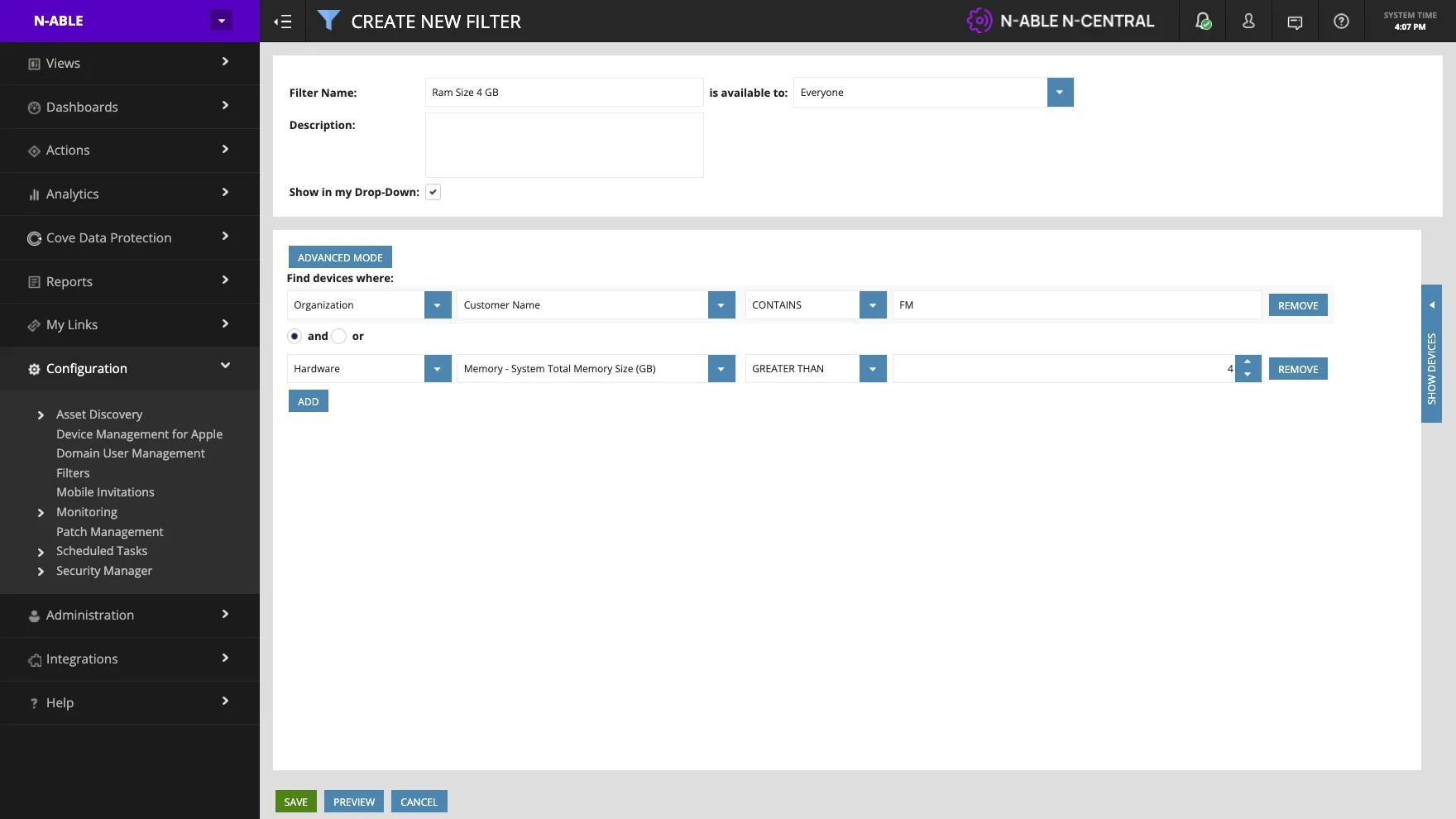Screen dimensions: 1456x819
Task: Select the 'or' radio button
Action: coord(338,336)
